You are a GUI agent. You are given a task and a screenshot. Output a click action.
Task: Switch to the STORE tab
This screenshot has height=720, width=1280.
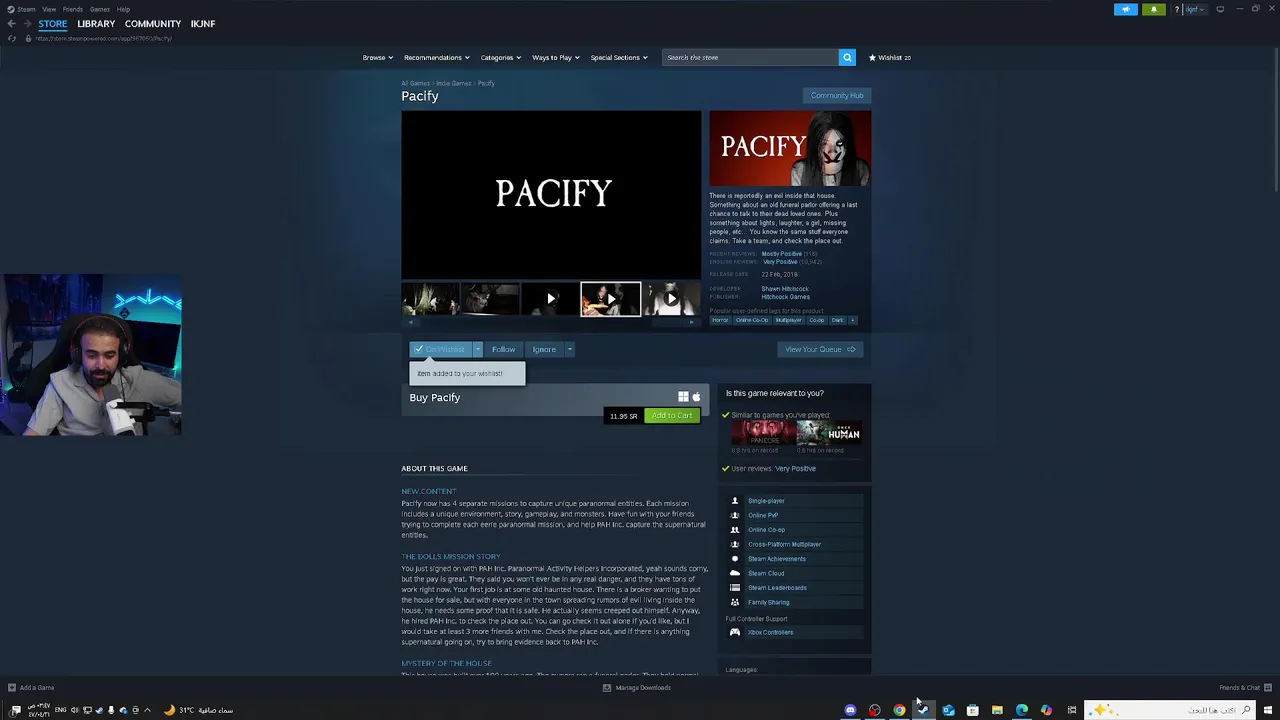tap(53, 24)
